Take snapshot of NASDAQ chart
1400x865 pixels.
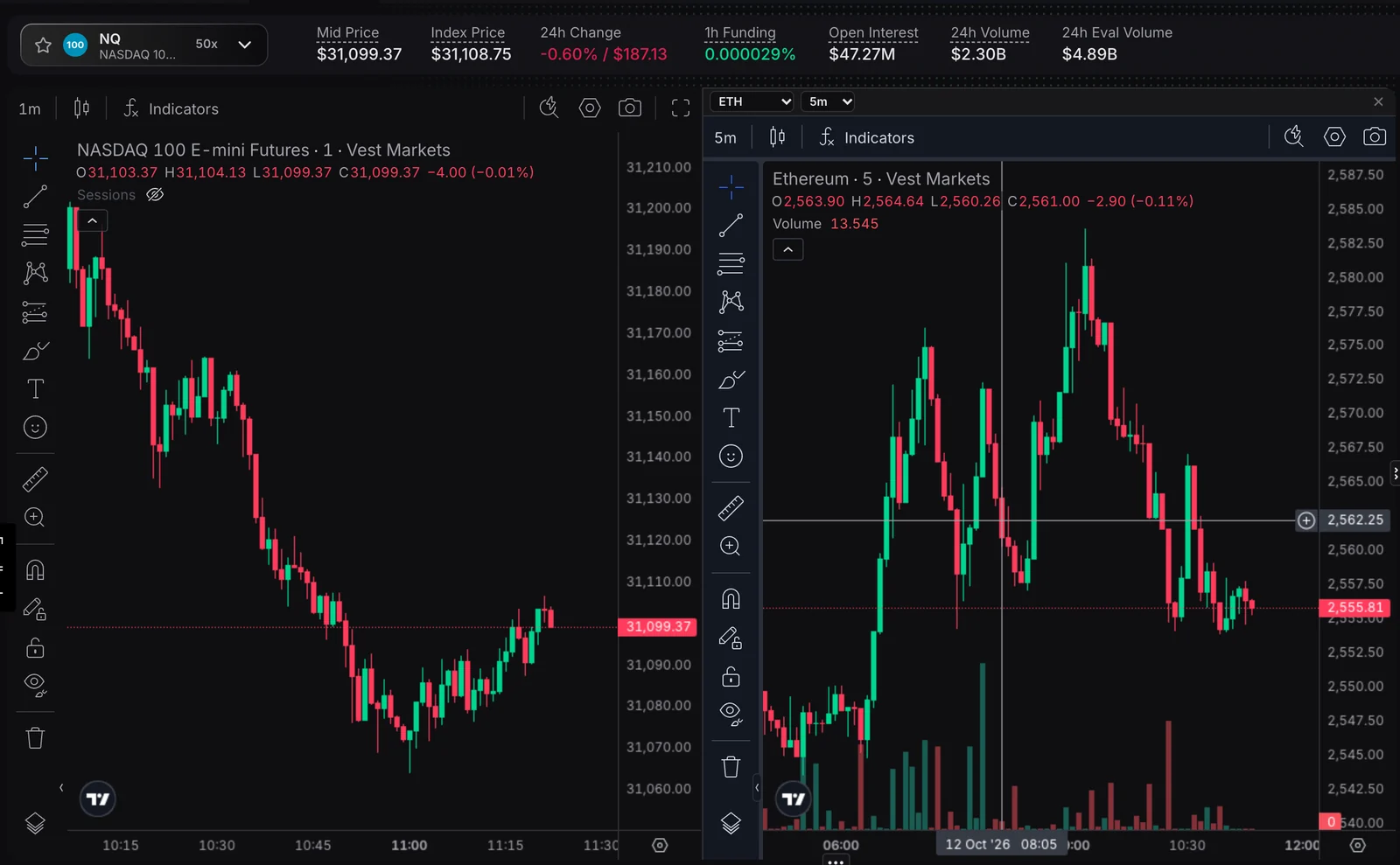(x=630, y=108)
